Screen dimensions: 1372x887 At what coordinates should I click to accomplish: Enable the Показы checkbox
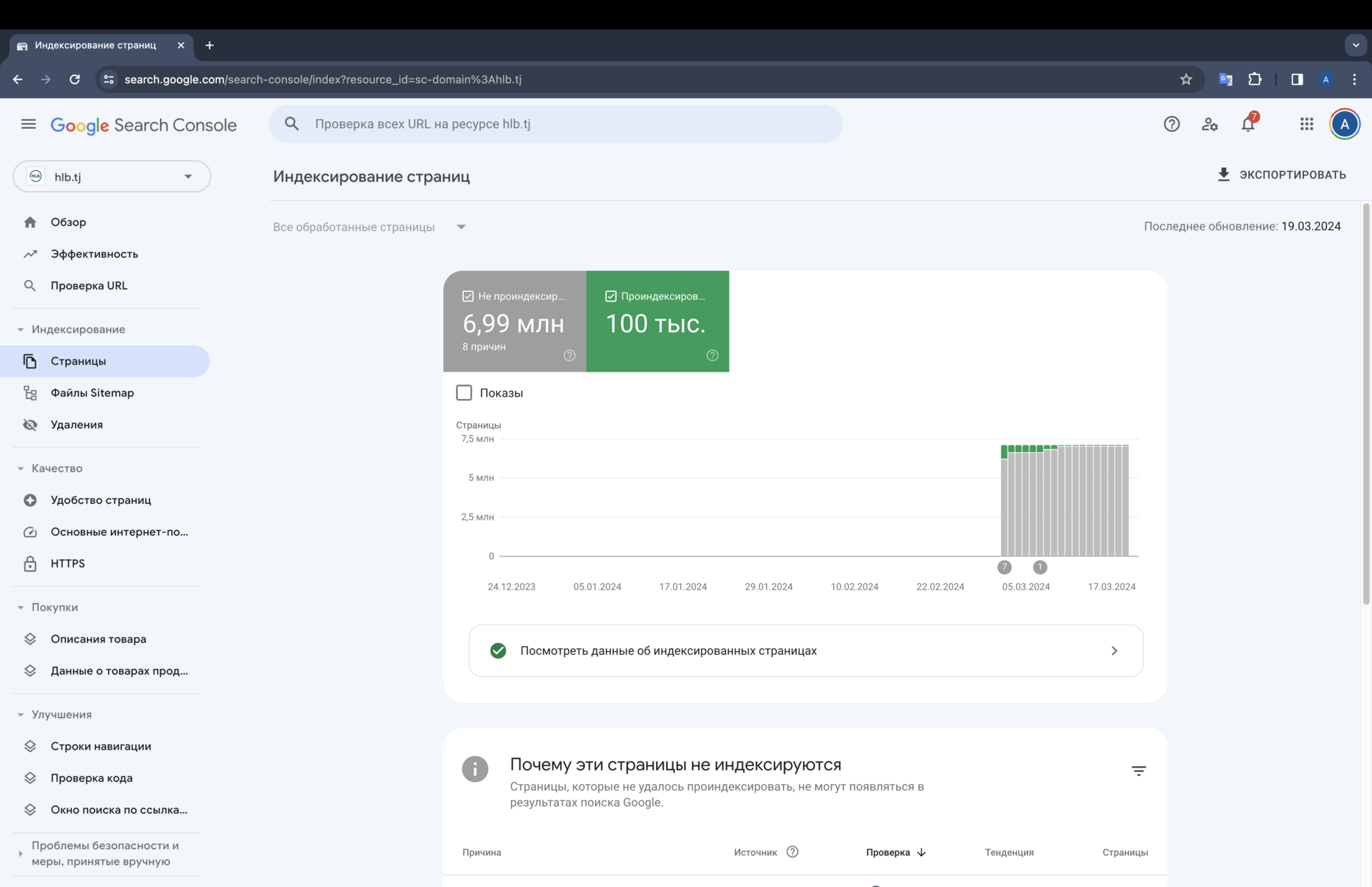[x=464, y=392]
